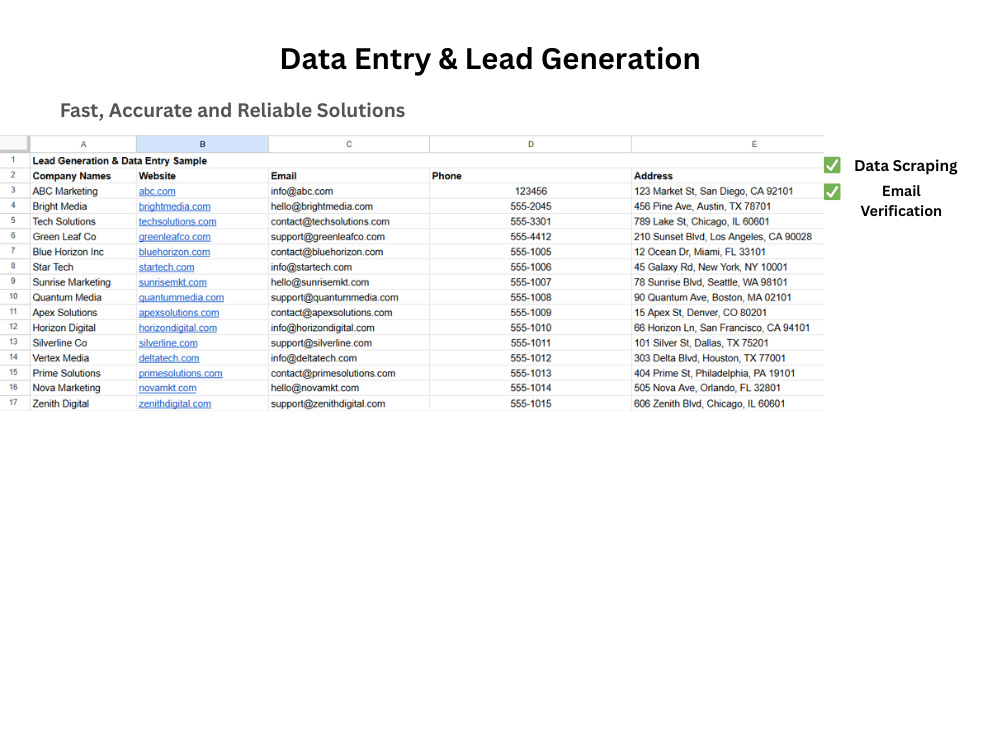Select row 10 header number
Screen dimensions: 1000x750
click(13, 297)
